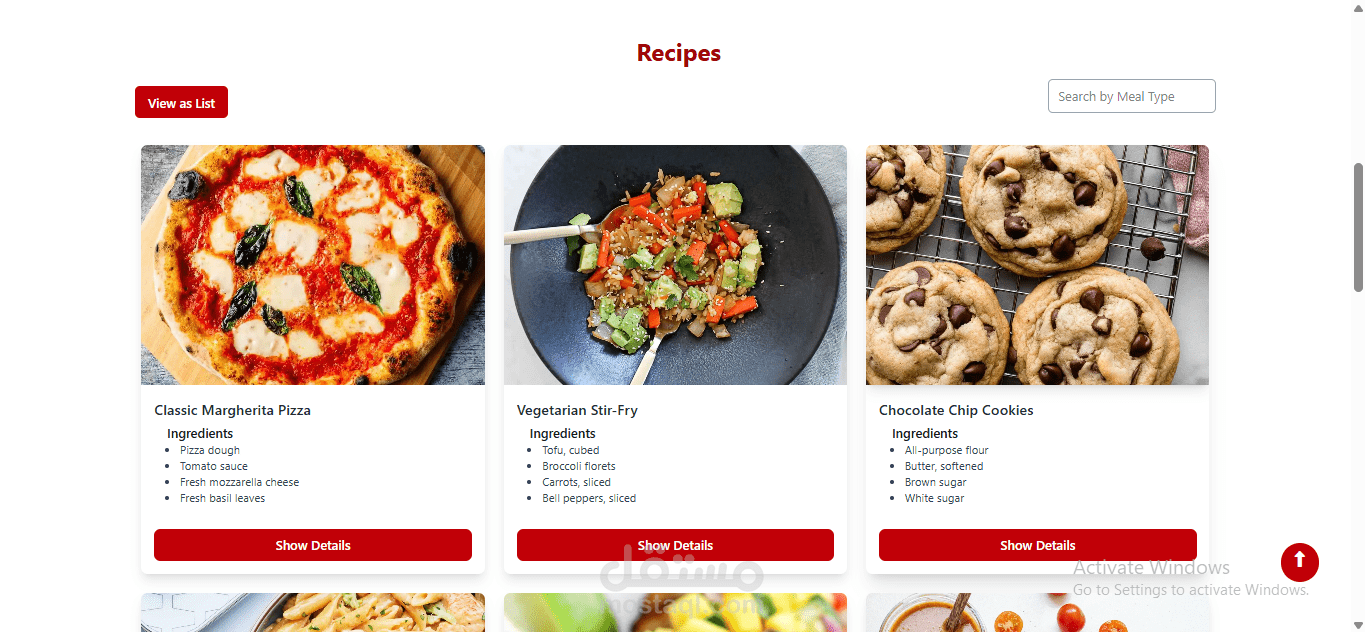Image resolution: width=1365 pixels, height=632 pixels.
Task: Switch layout with View as List button
Action: click(x=181, y=102)
